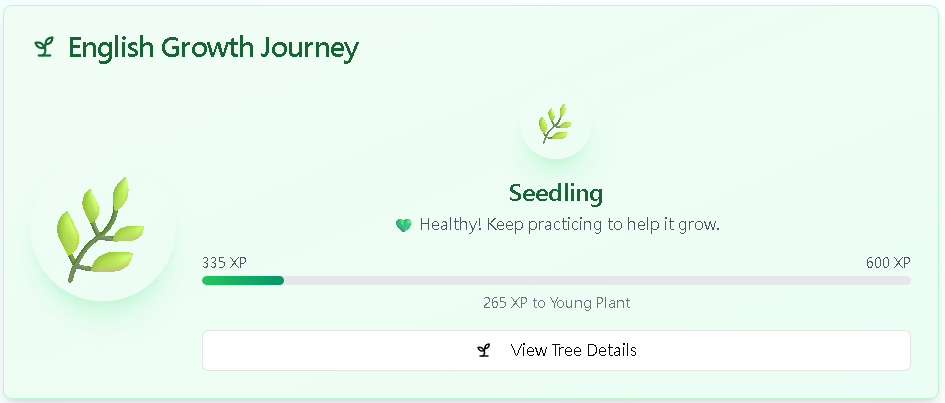Click the green filled part of XP bar
This screenshot has height=403, width=945.
pyautogui.click(x=242, y=280)
